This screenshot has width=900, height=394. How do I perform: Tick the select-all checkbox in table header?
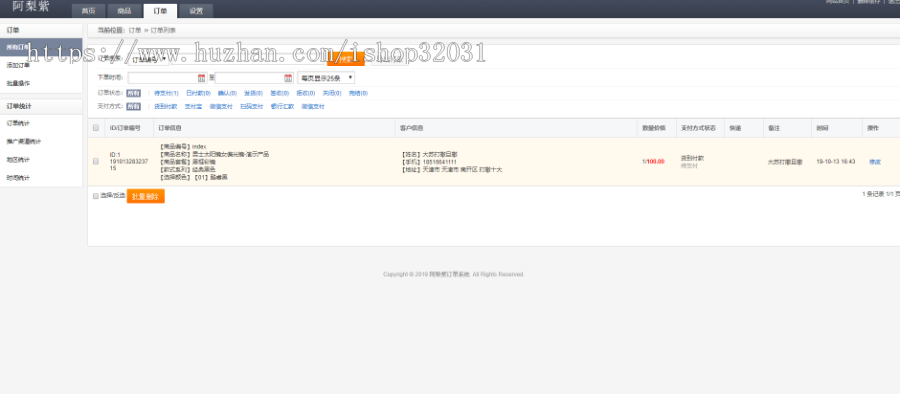point(96,128)
